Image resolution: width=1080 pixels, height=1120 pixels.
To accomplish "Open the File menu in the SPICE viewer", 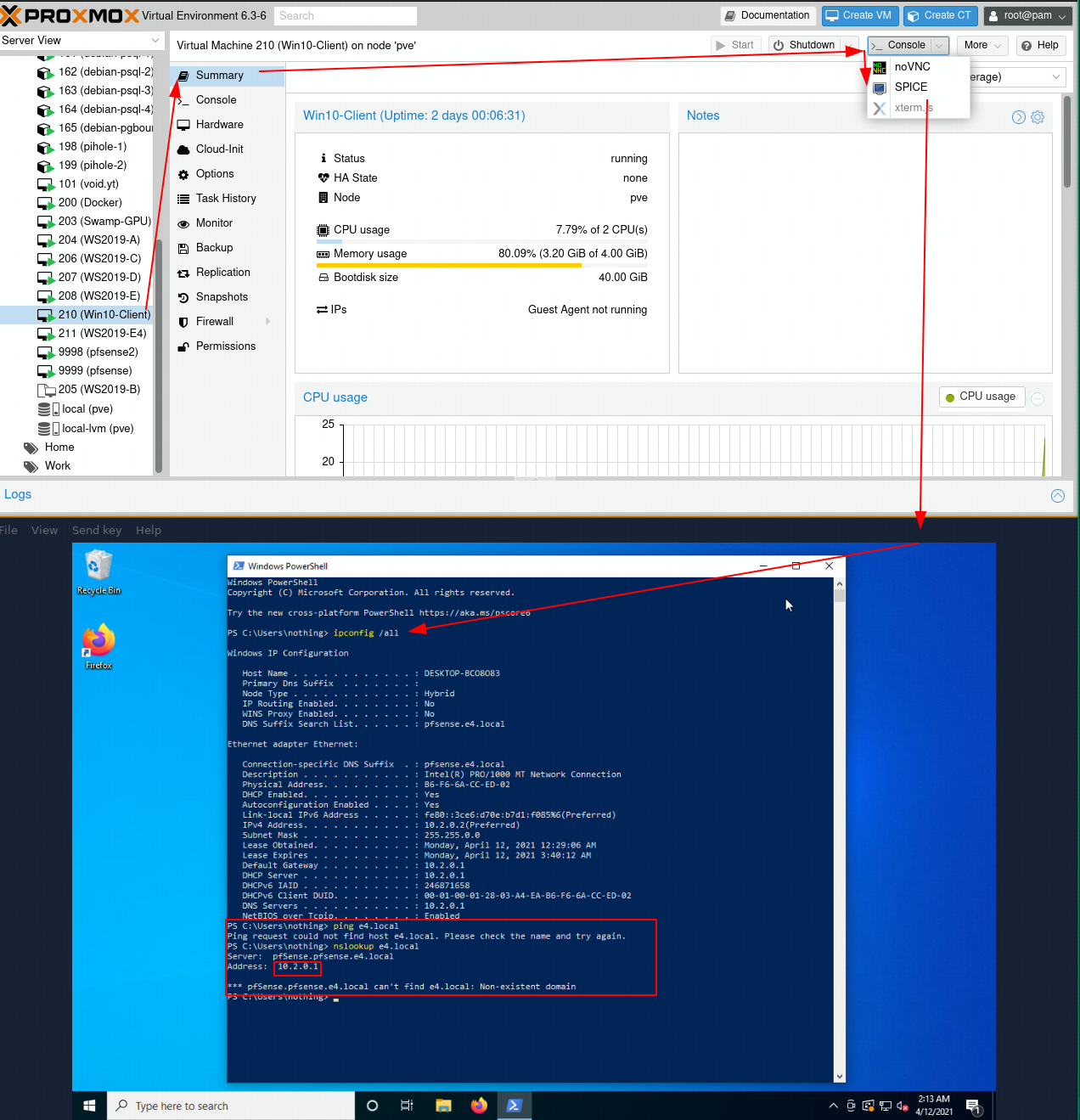I will (8, 531).
